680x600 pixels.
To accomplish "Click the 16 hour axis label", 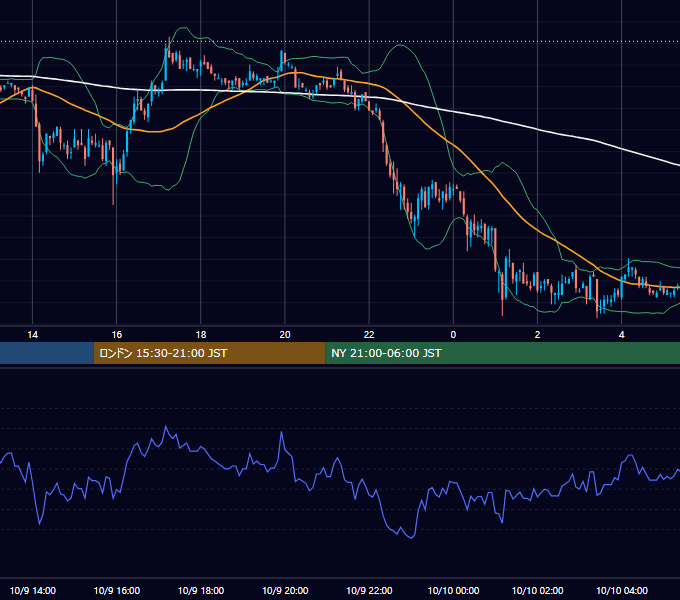I will pyautogui.click(x=117, y=335).
